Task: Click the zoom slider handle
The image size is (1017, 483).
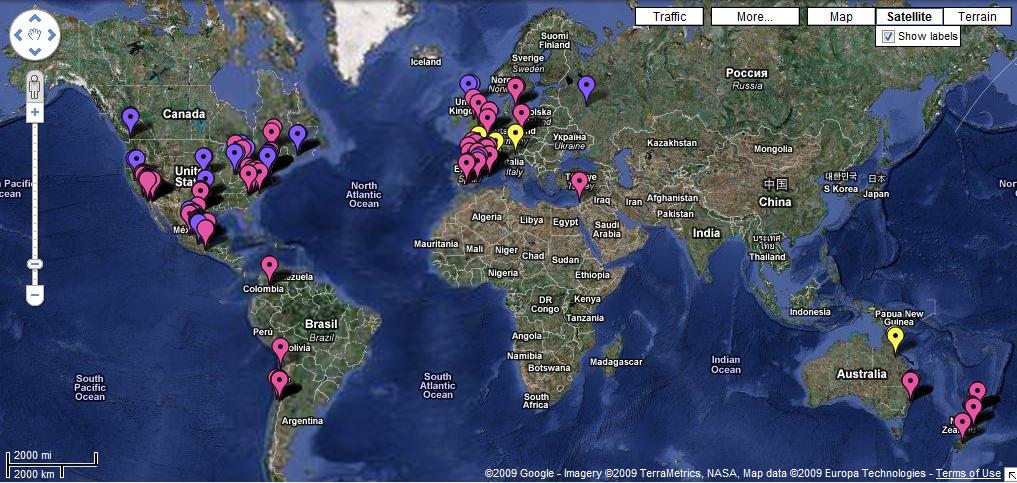Action: pyautogui.click(x=35, y=264)
